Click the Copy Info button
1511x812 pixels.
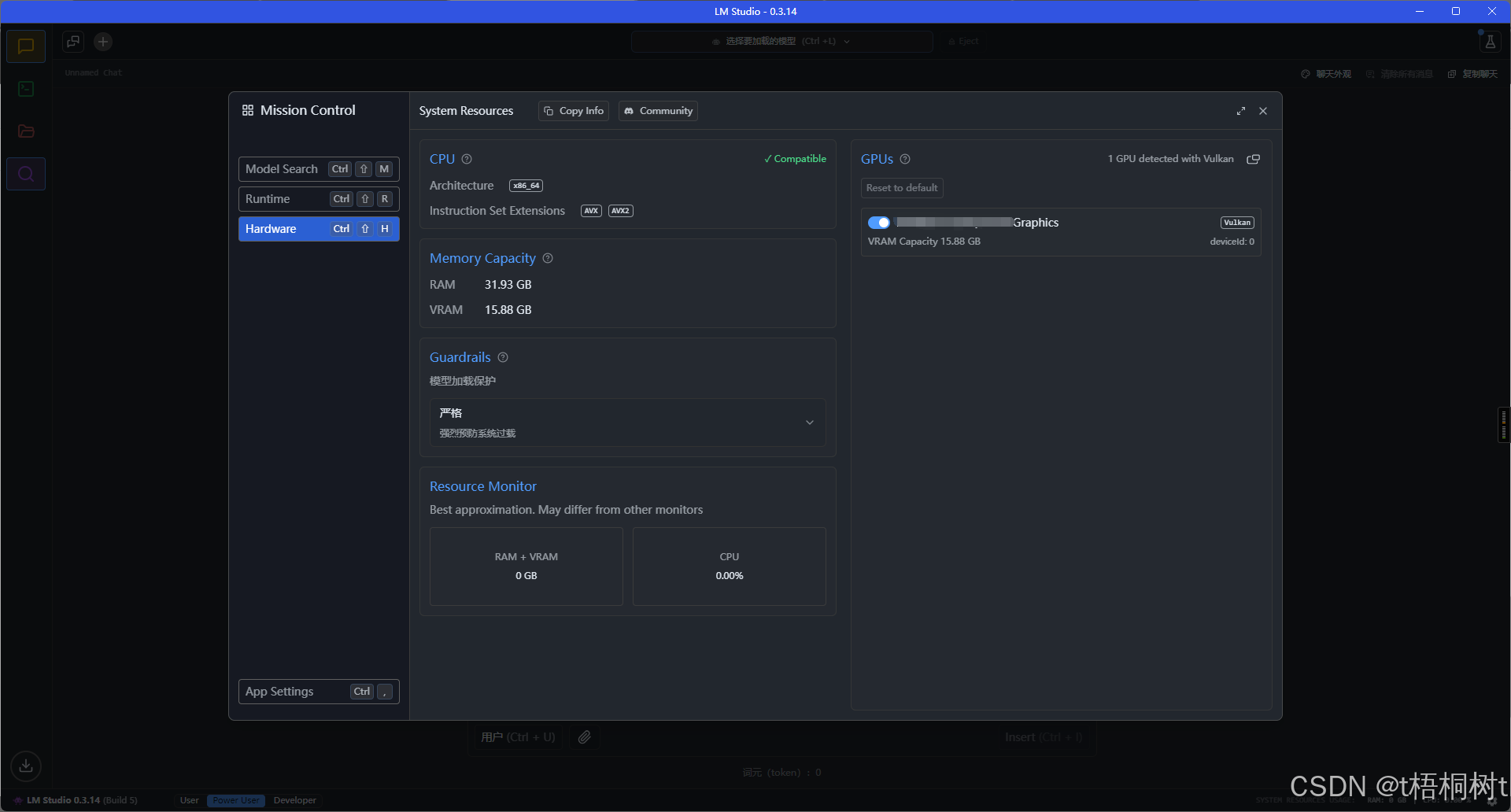574,111
